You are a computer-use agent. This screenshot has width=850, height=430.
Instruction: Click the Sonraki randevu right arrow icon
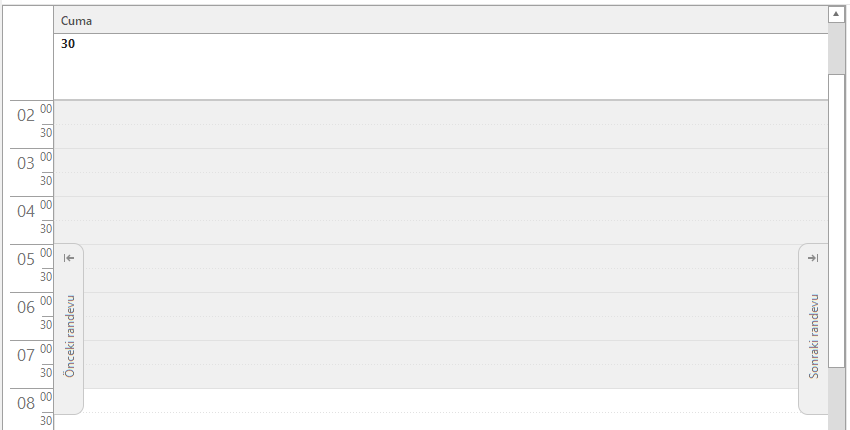tap(813, 258)
